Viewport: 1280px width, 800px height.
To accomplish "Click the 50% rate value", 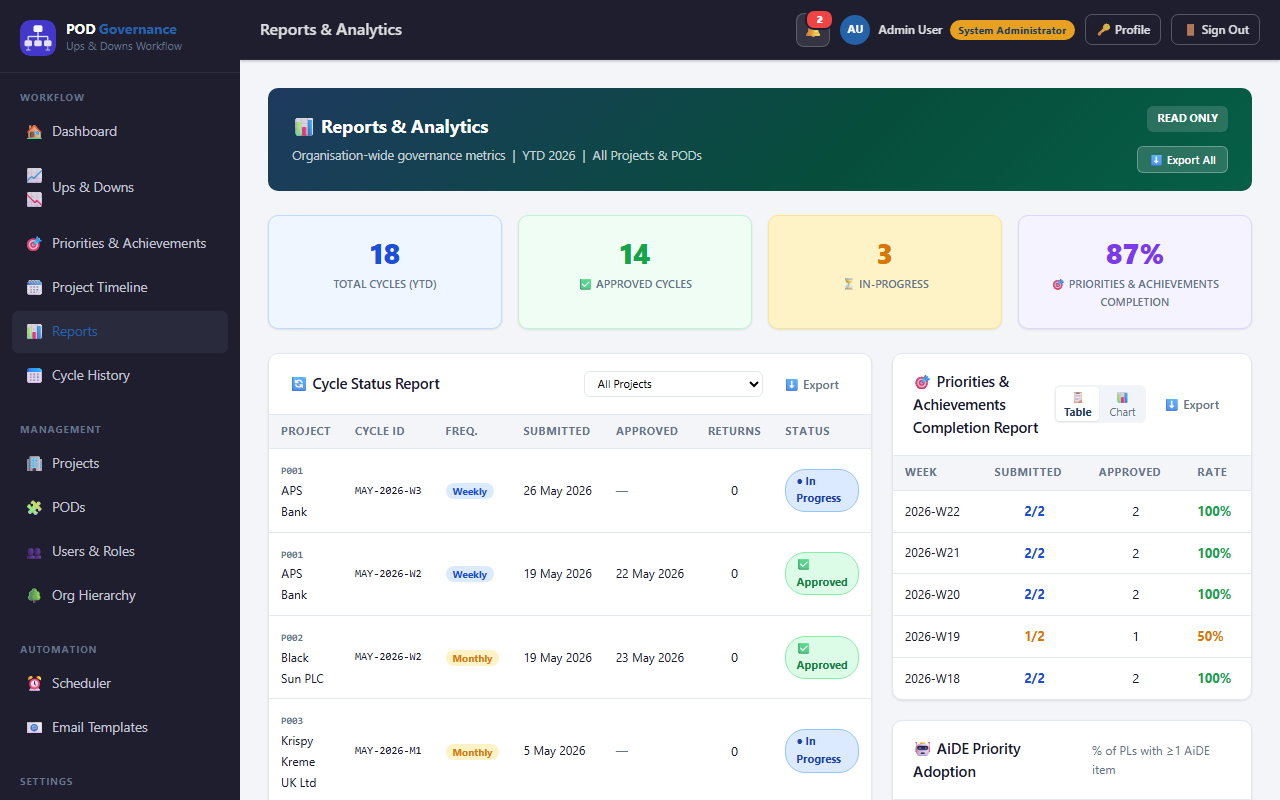I will tap(1210, 636).
